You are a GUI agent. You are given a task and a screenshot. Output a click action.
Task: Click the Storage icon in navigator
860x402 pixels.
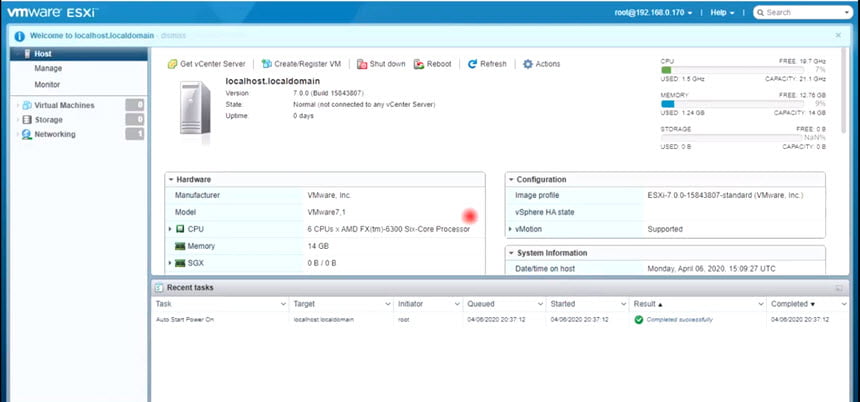(x=27, y=120)
